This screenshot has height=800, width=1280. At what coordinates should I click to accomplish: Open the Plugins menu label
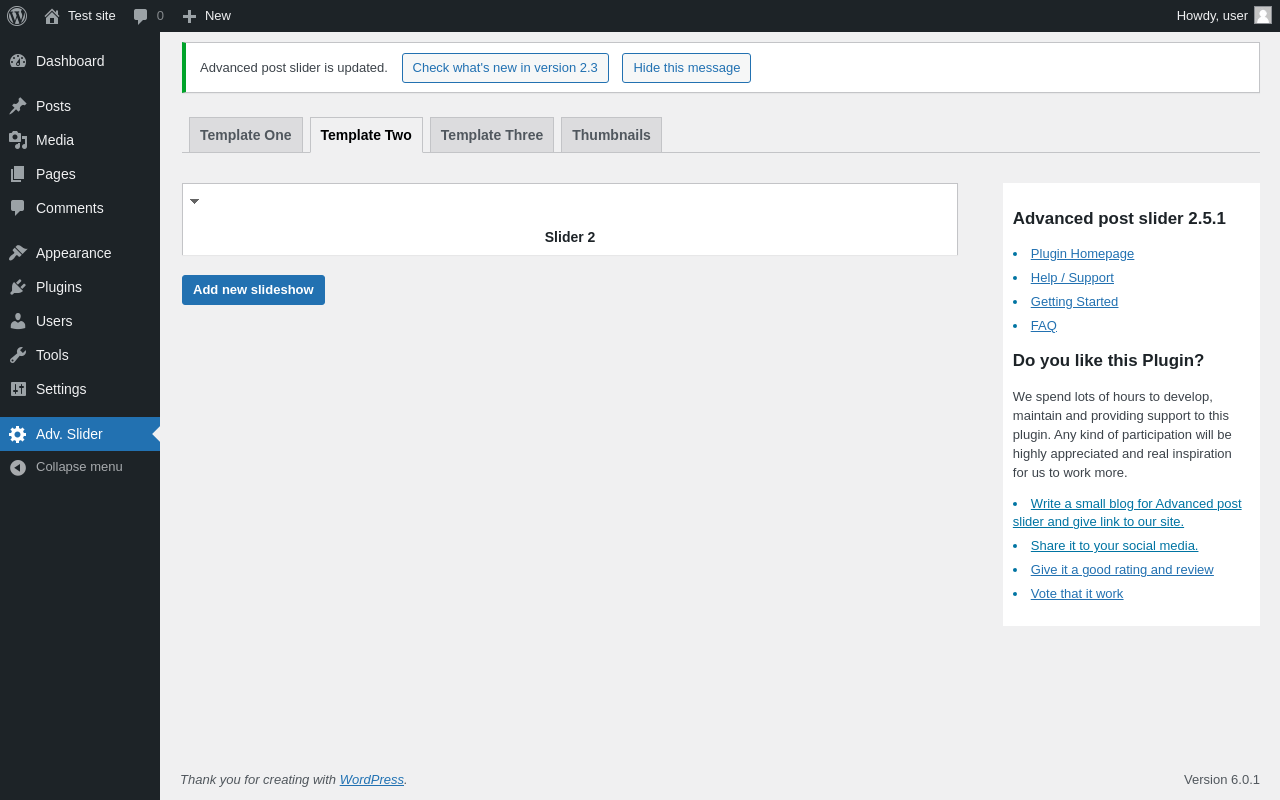pyautogui.click(x=59, y=287)
